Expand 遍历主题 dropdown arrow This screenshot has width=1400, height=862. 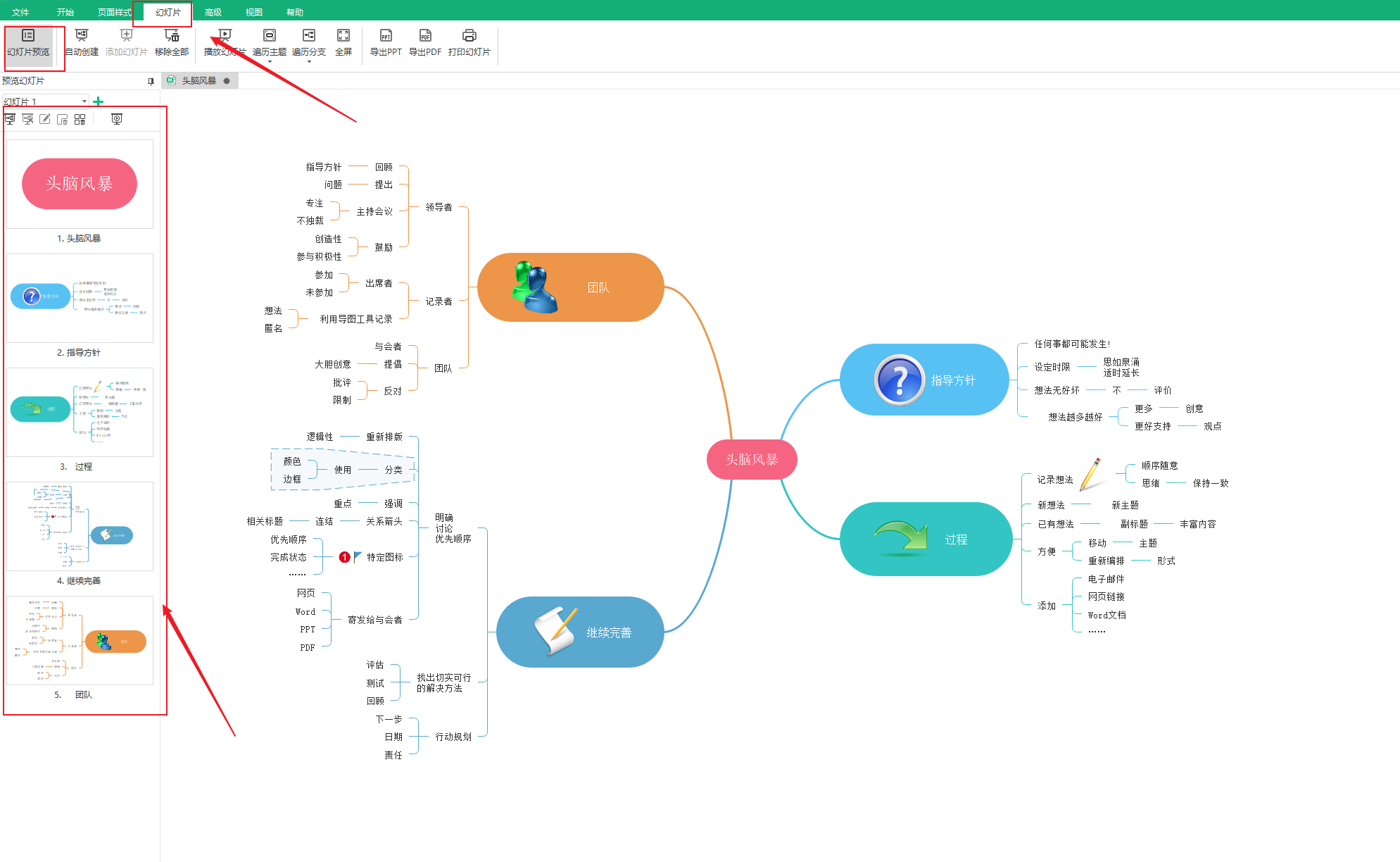(270, 62)
